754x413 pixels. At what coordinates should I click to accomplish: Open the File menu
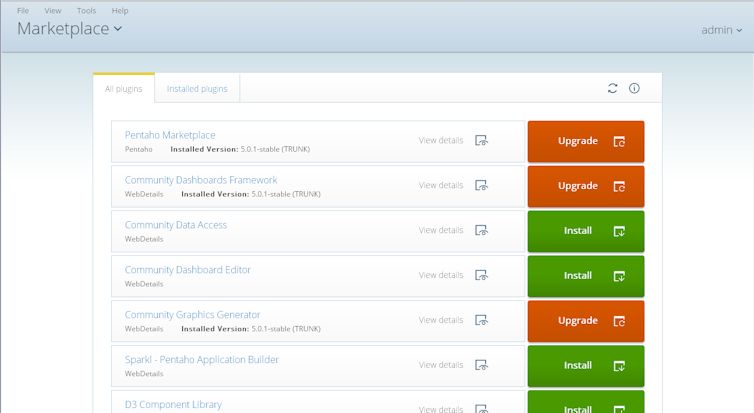click(x=23, y=11)
